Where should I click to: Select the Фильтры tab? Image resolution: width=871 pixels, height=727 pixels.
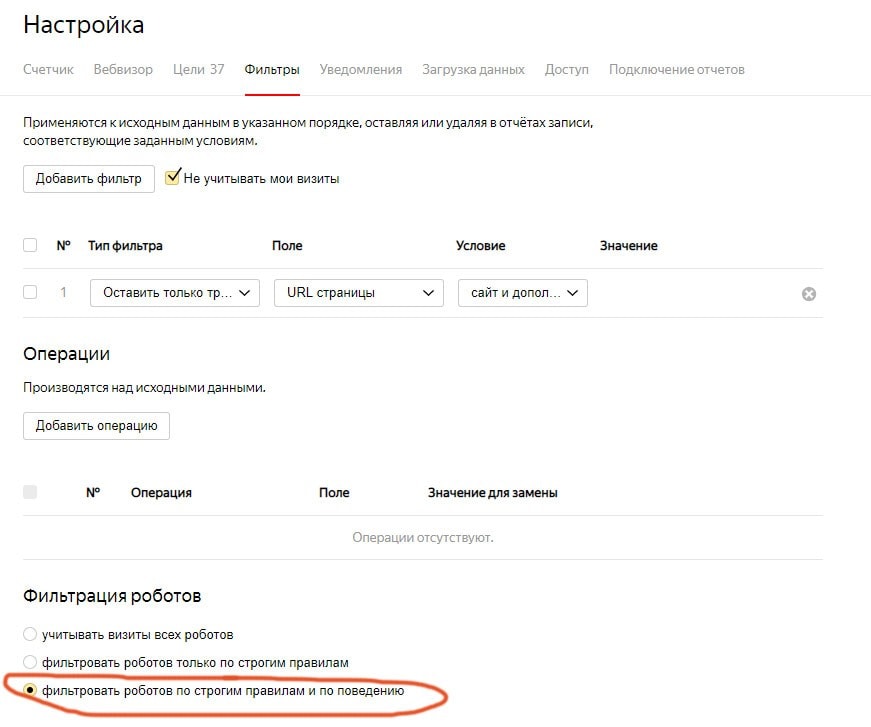coord(272,70)
